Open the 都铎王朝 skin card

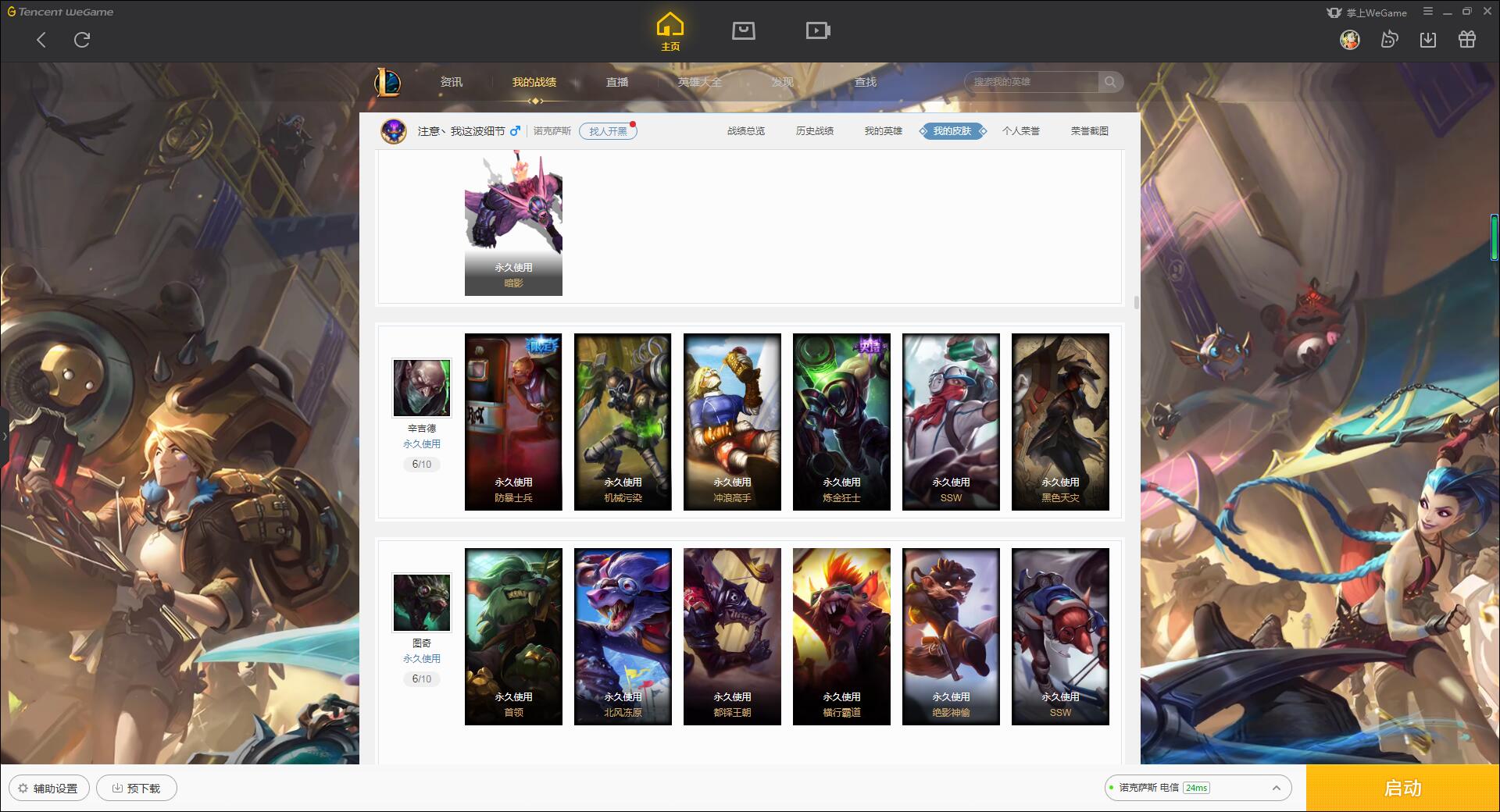coord(732,636)
